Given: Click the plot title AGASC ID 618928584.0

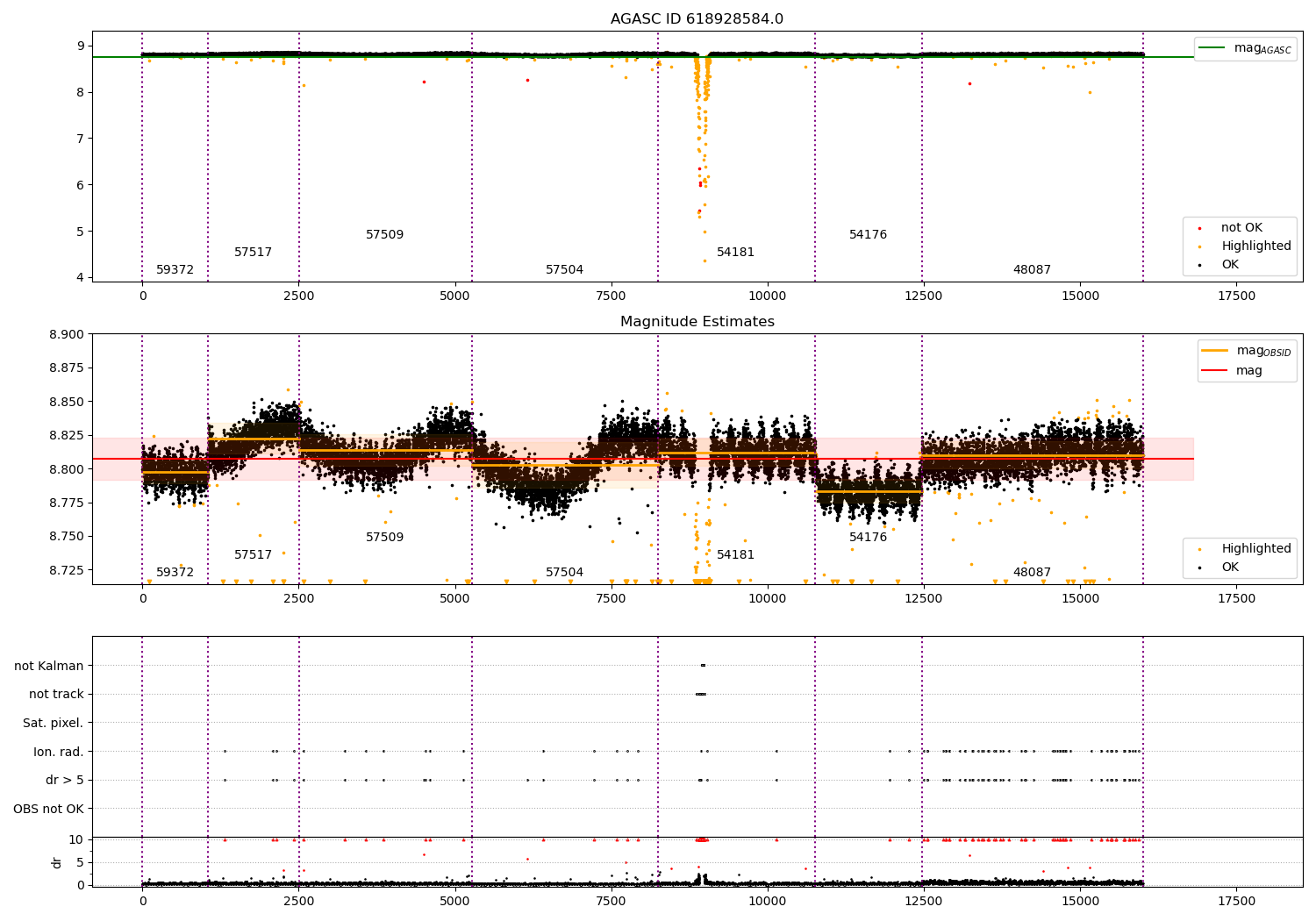Looking at the screenshot, I should [x=697, y=19].
